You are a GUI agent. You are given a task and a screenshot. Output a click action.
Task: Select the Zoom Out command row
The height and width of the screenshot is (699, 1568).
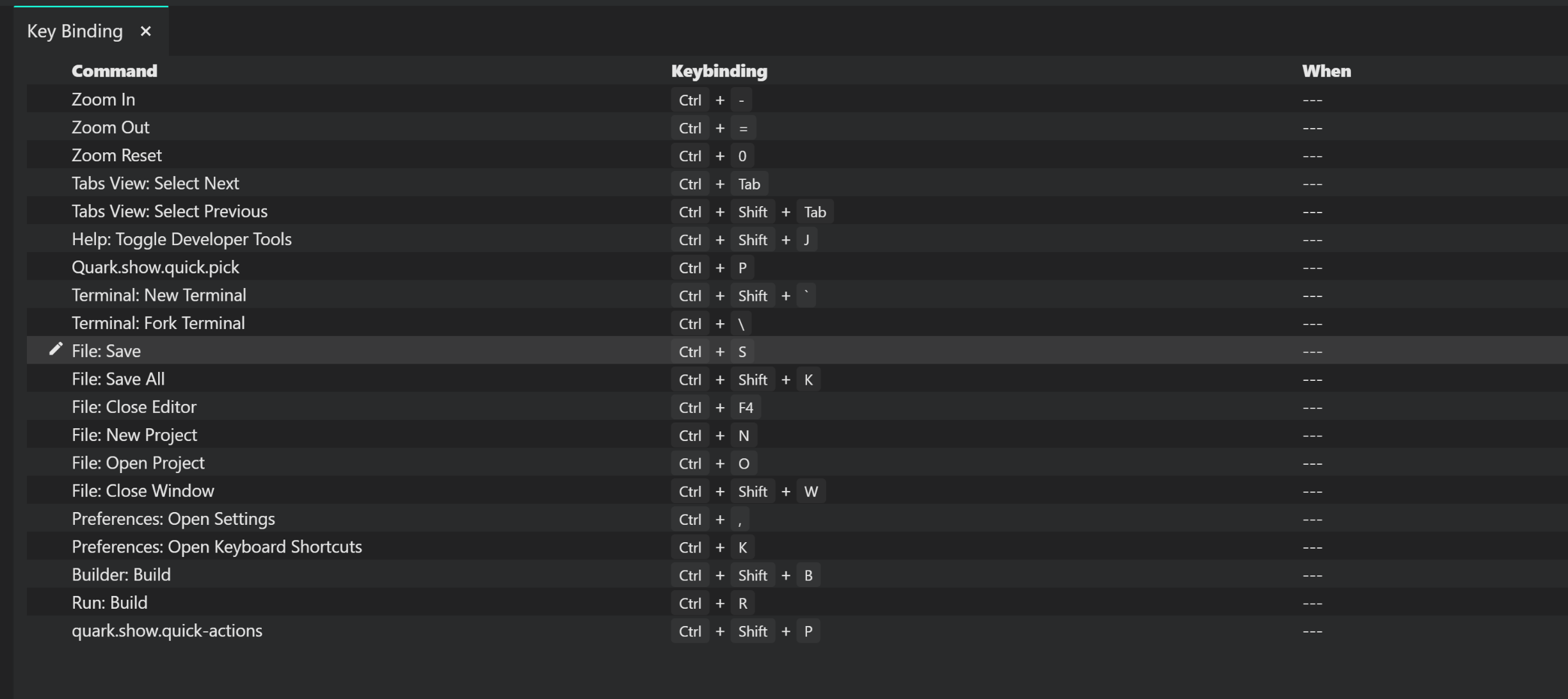coord(797,127)
